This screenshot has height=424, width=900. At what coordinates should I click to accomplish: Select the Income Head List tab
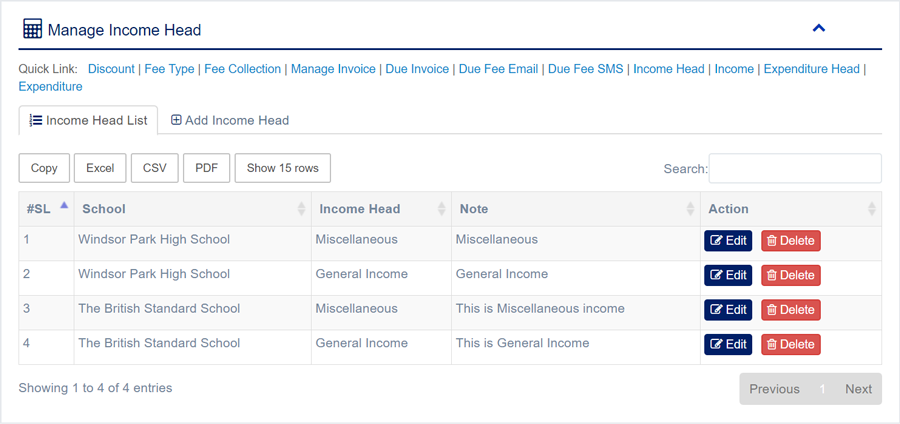pos(88,120)
